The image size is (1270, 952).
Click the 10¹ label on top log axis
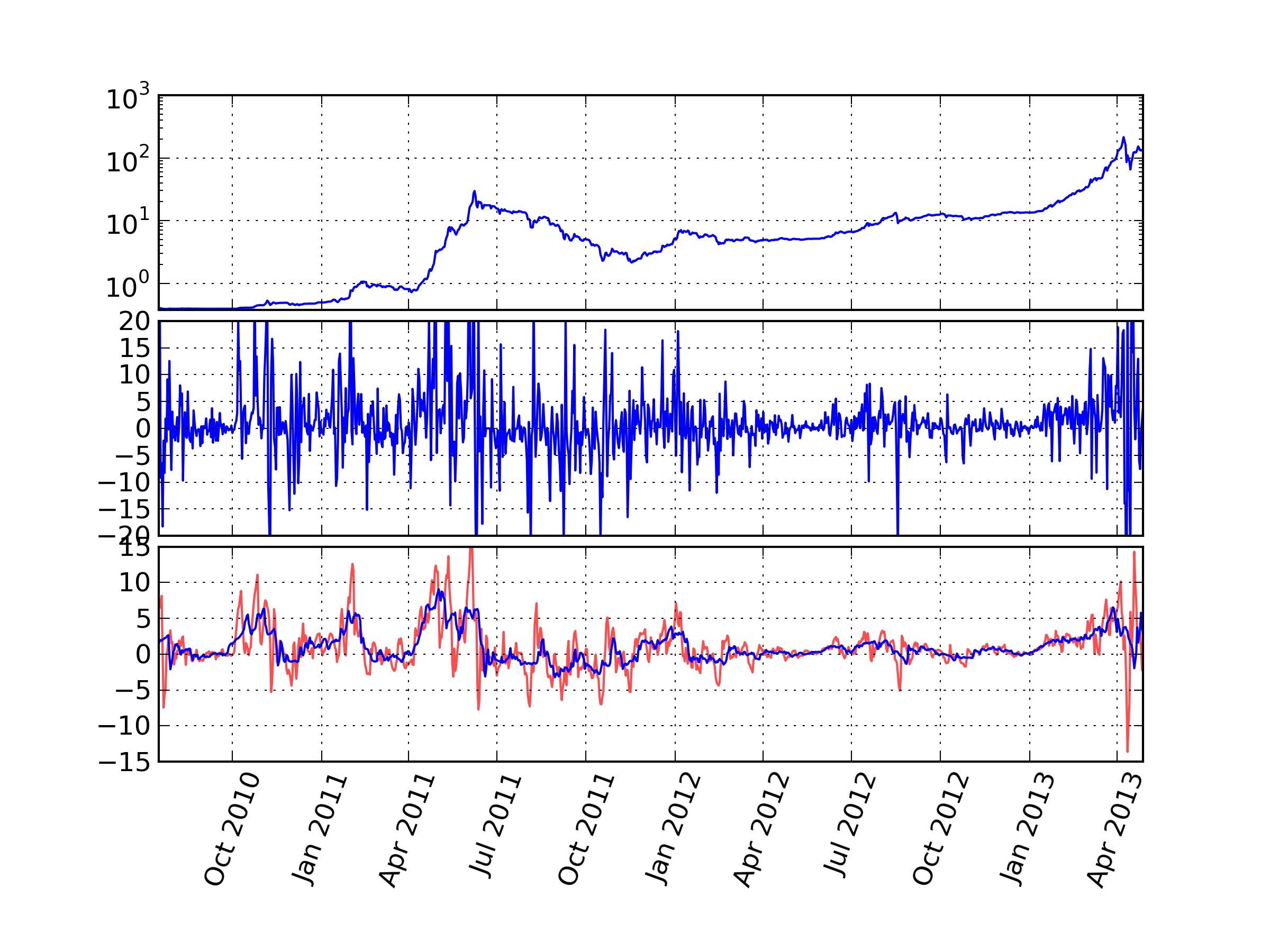pos(128,223)
